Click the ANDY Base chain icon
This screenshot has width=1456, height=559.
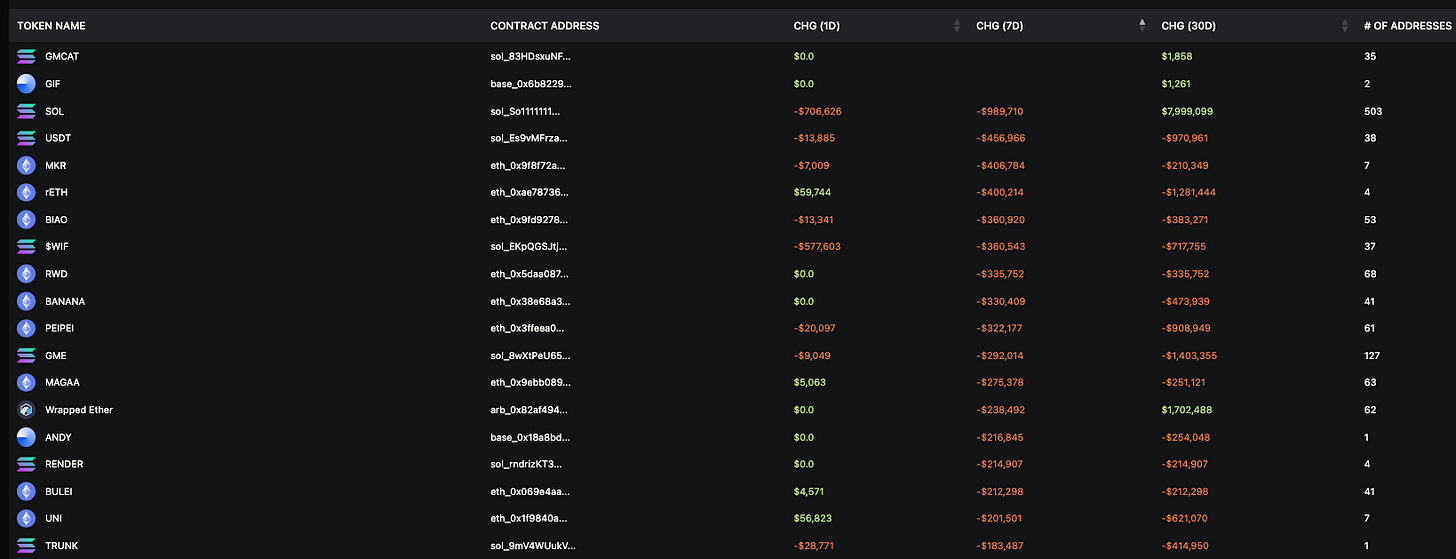pos(26,437)
